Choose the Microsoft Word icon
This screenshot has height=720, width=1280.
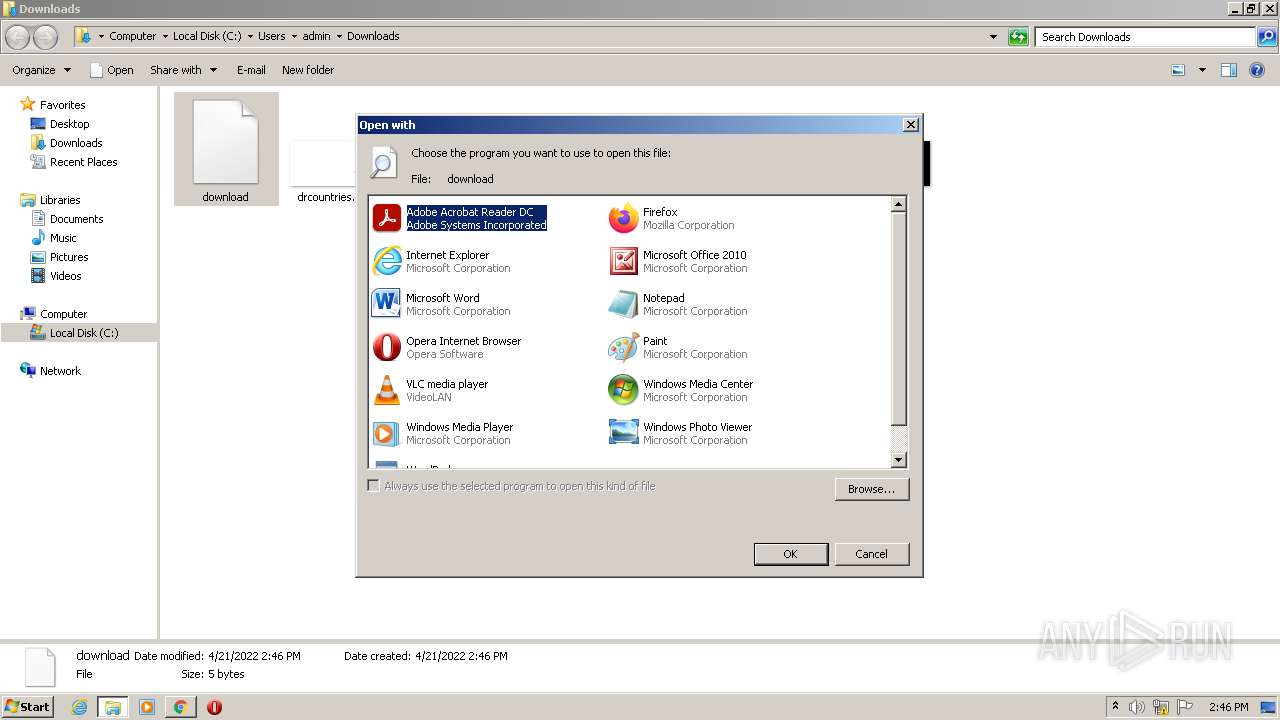click(x=386, y=304)
